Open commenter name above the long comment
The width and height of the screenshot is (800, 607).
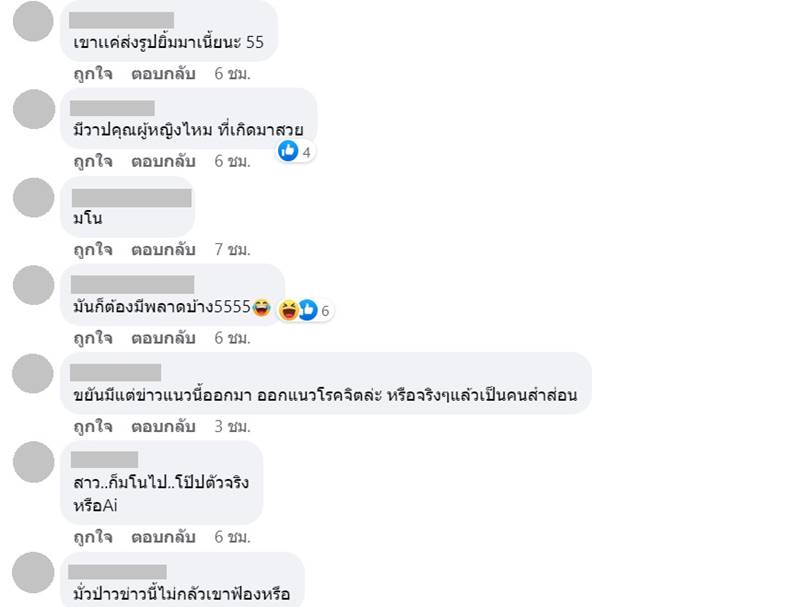tap(116, 372)
